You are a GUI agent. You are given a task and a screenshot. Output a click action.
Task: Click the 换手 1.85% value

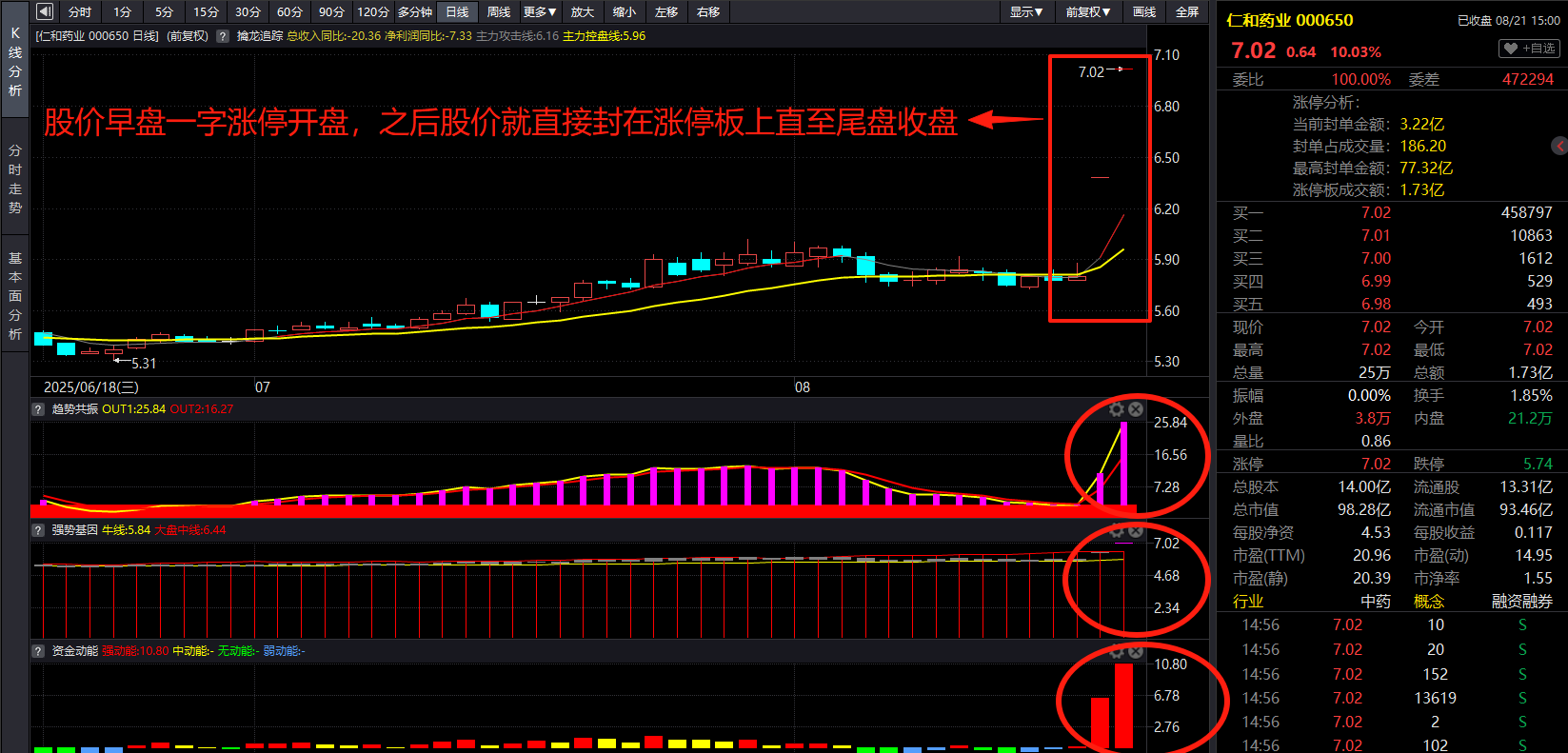point(1531,396)
